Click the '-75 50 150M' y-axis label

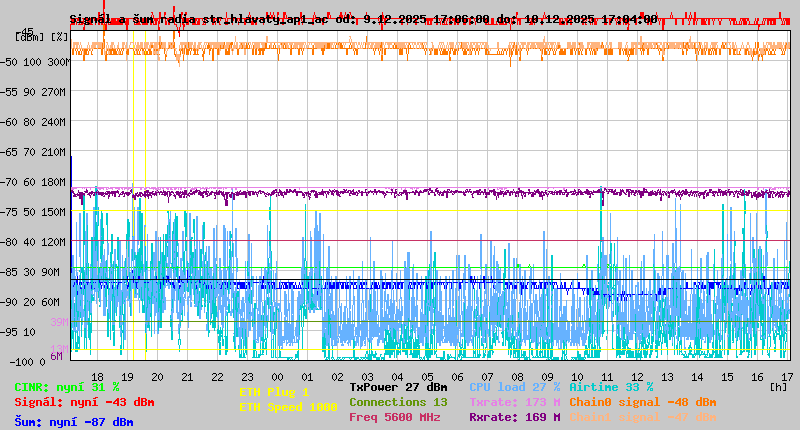click(33, 212)
